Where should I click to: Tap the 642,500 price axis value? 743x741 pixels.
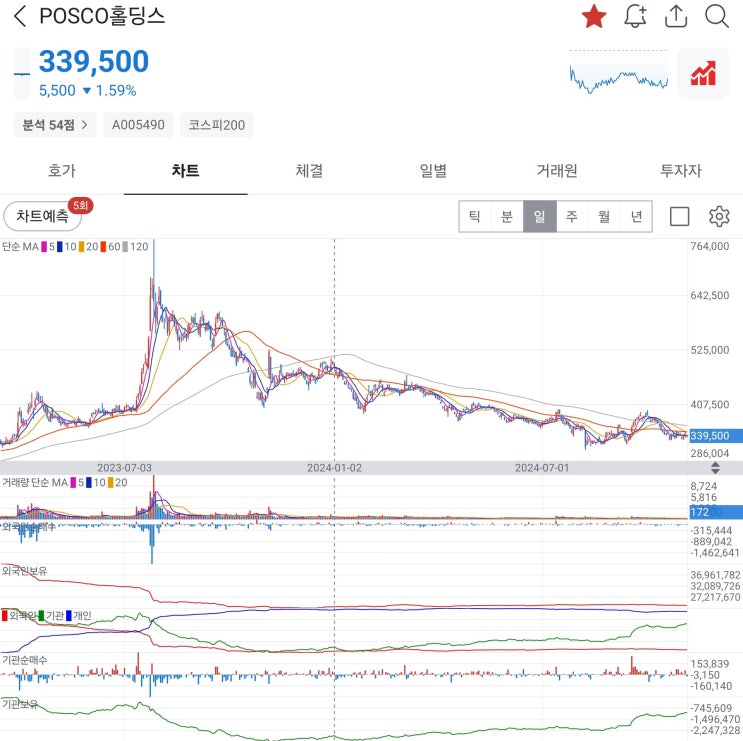[710, 296]
